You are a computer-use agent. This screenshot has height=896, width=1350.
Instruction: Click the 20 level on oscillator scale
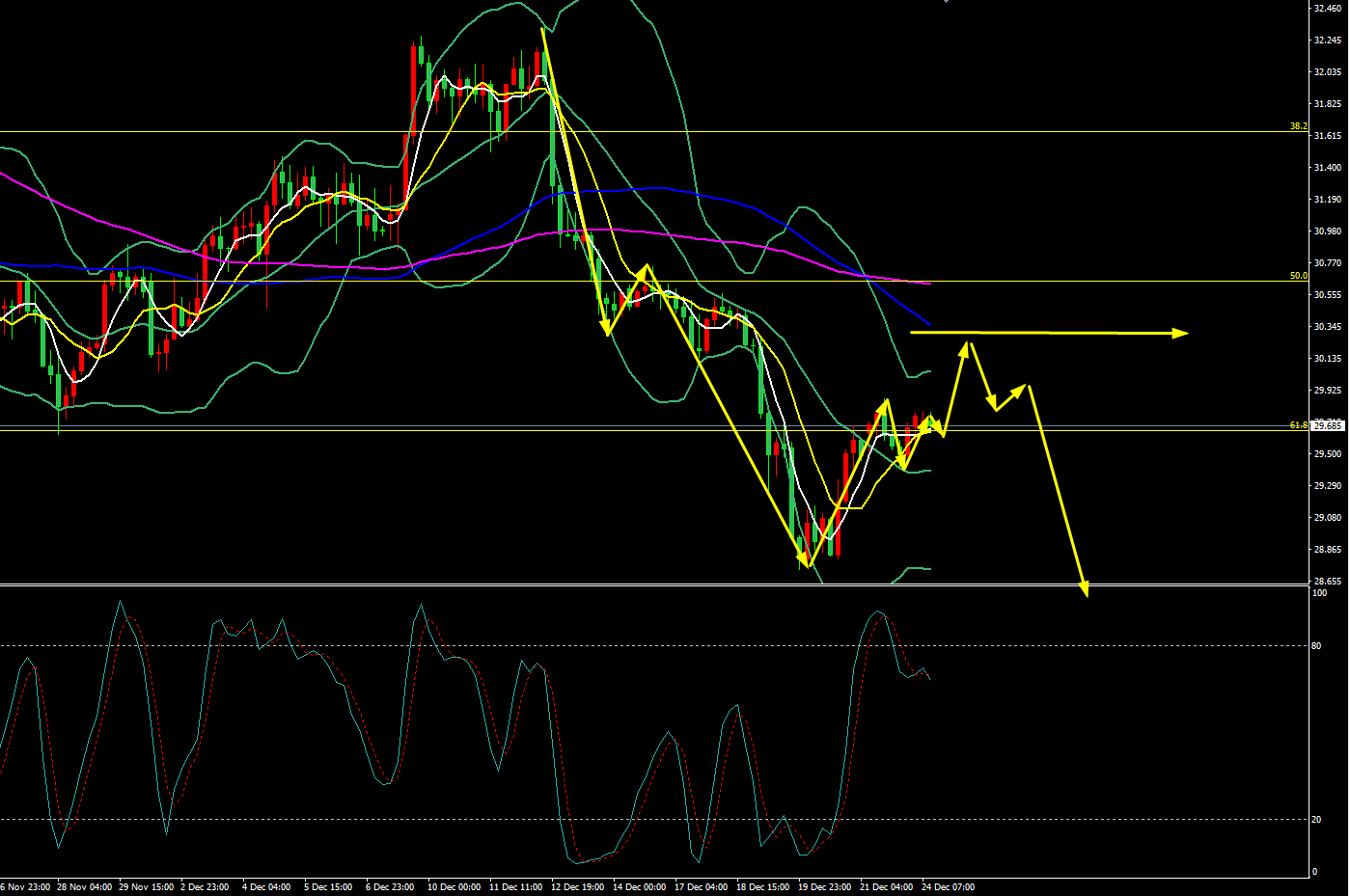pos(1316,820)
